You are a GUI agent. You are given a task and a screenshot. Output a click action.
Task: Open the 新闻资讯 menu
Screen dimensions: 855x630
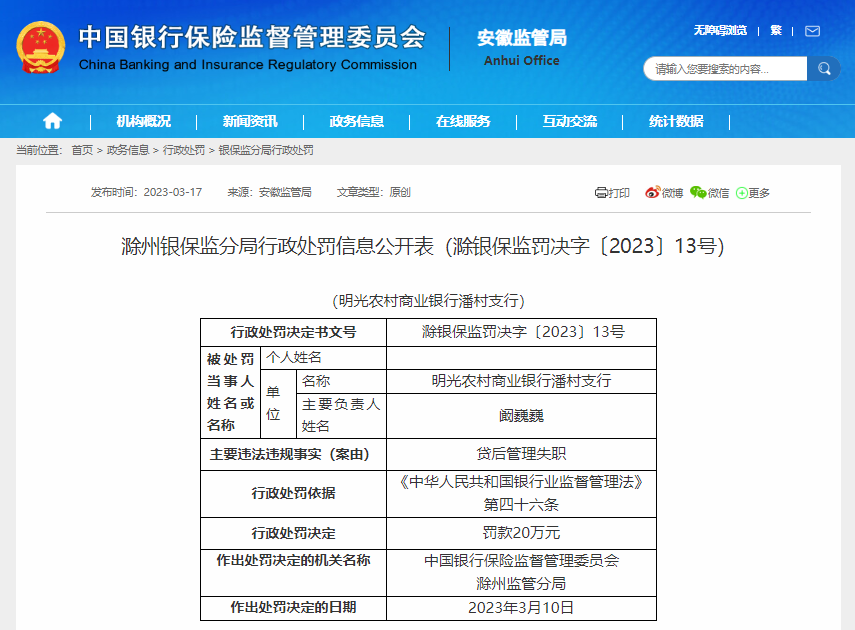(x=250, y=121)
